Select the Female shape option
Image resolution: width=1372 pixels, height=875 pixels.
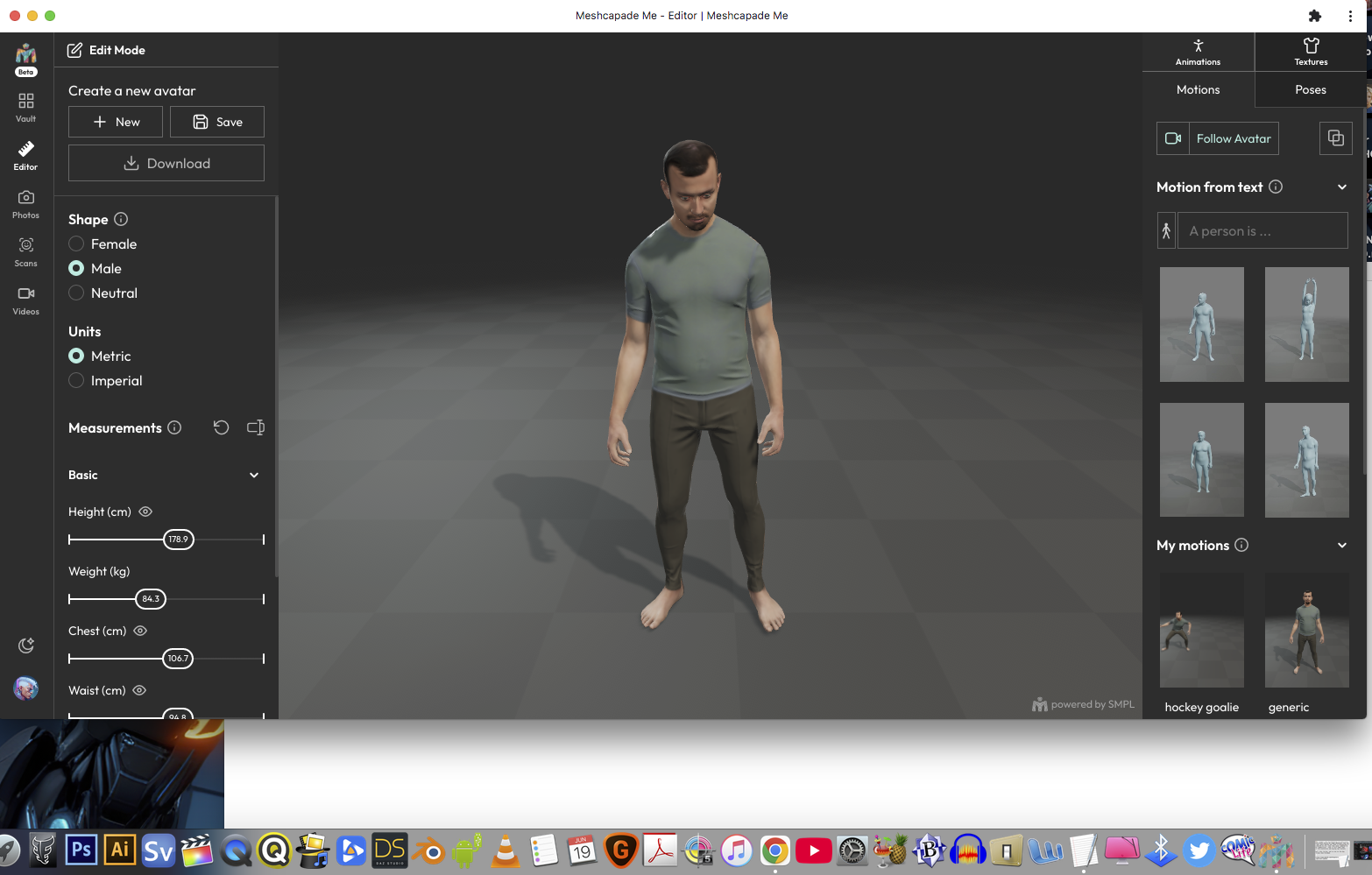(x=76, y=243)
